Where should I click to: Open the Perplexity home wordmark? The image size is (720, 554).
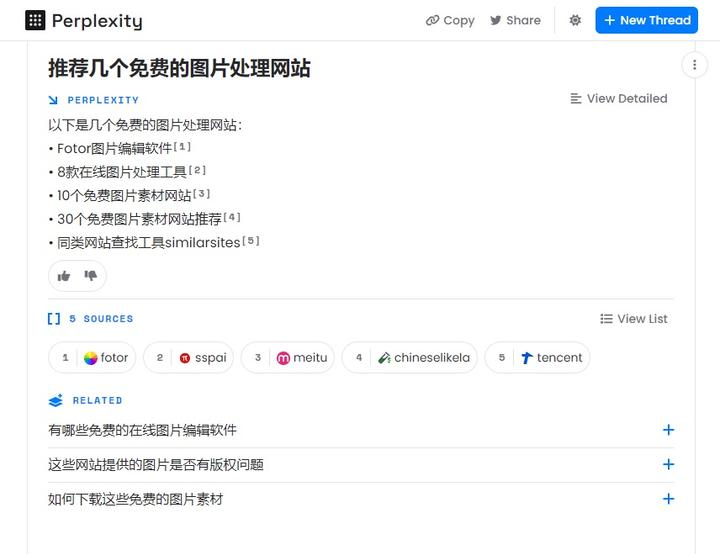[97, 21]
